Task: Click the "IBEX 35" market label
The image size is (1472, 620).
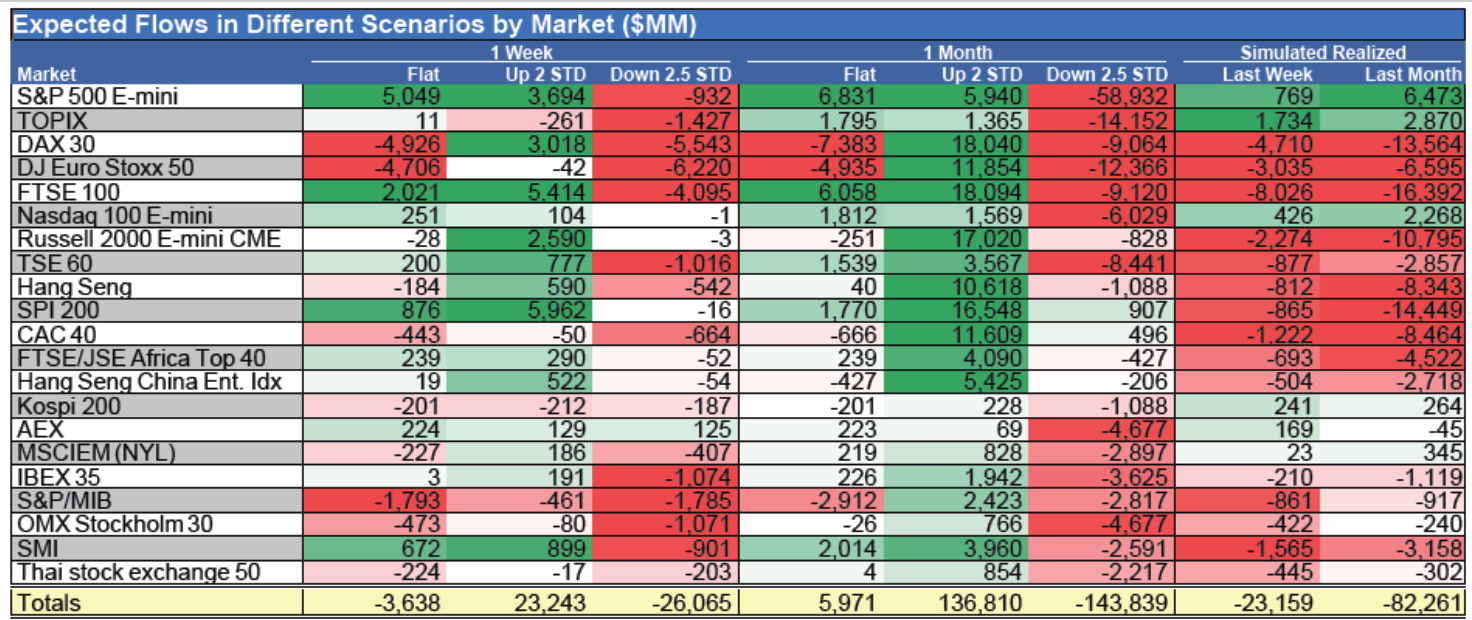Action: coord(59,477)
